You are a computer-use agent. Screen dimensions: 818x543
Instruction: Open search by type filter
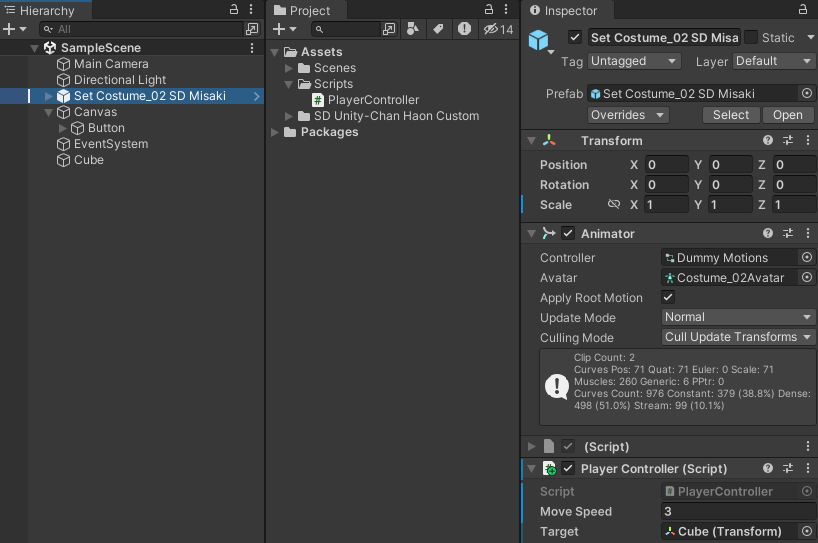413,29
